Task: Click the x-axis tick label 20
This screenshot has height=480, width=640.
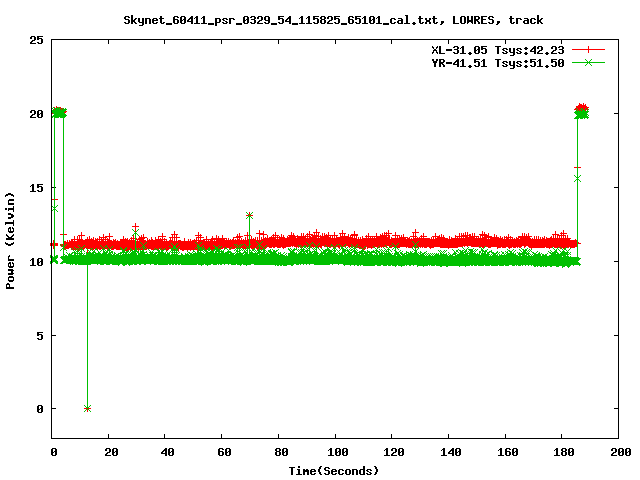Action: (111, 452)
